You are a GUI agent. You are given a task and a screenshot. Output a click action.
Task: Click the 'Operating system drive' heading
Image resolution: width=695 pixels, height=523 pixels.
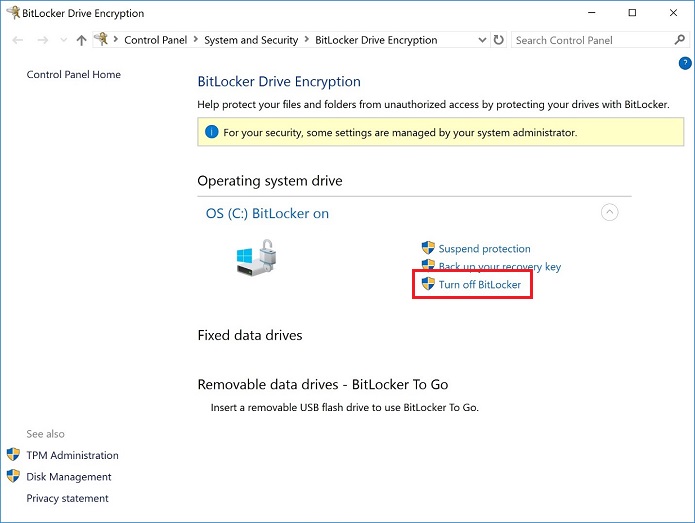pos(270,181)
